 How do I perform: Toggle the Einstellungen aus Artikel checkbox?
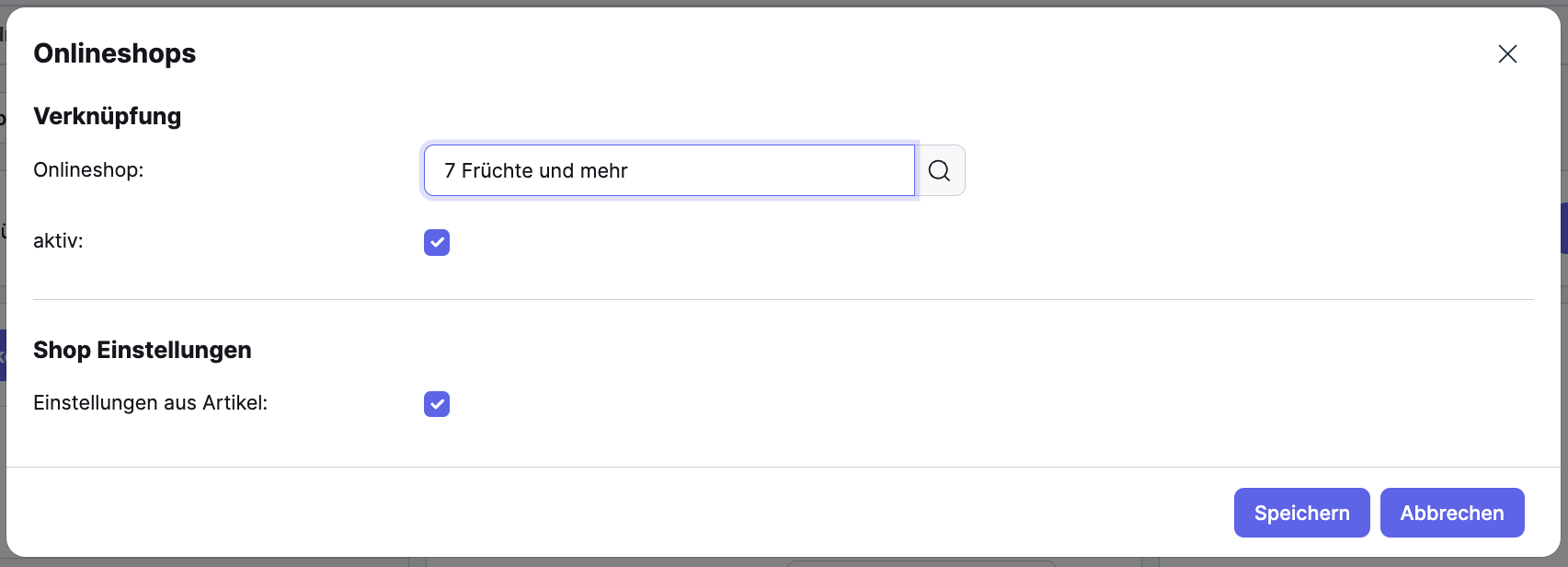(437, 404)
